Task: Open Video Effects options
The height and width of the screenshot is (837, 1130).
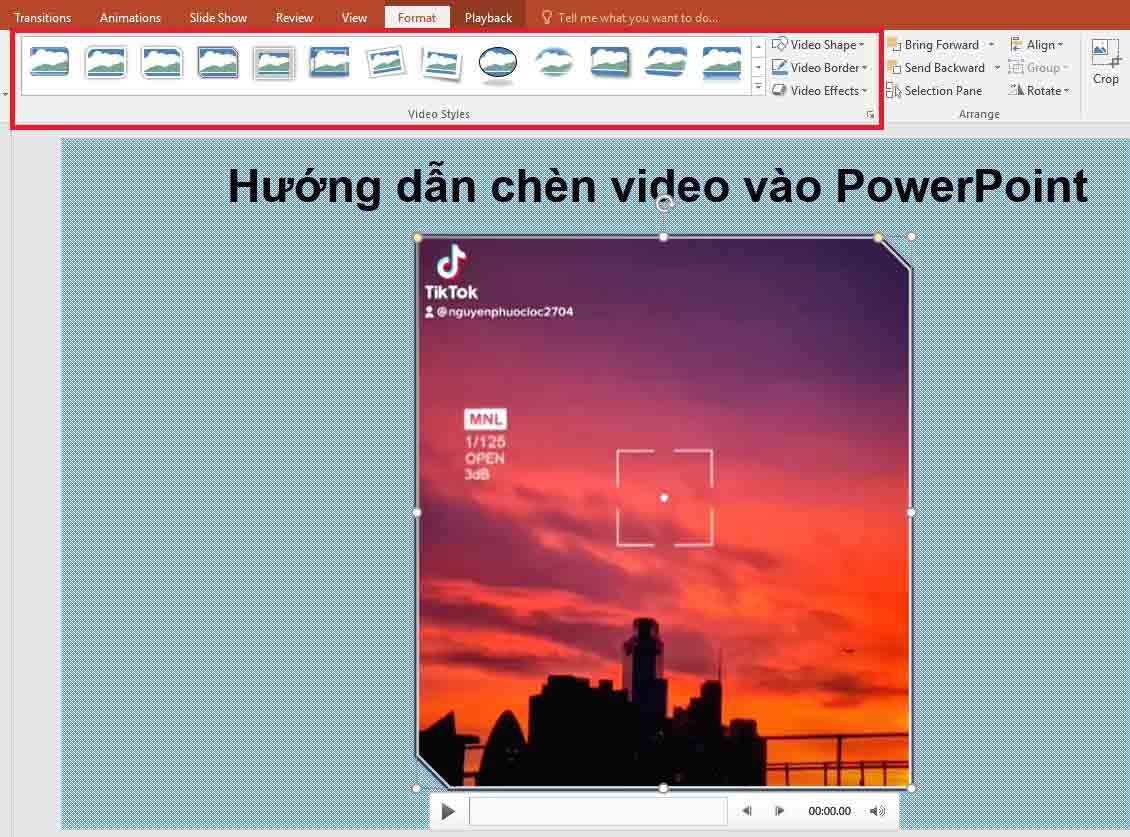Action: tap(818, 90)
